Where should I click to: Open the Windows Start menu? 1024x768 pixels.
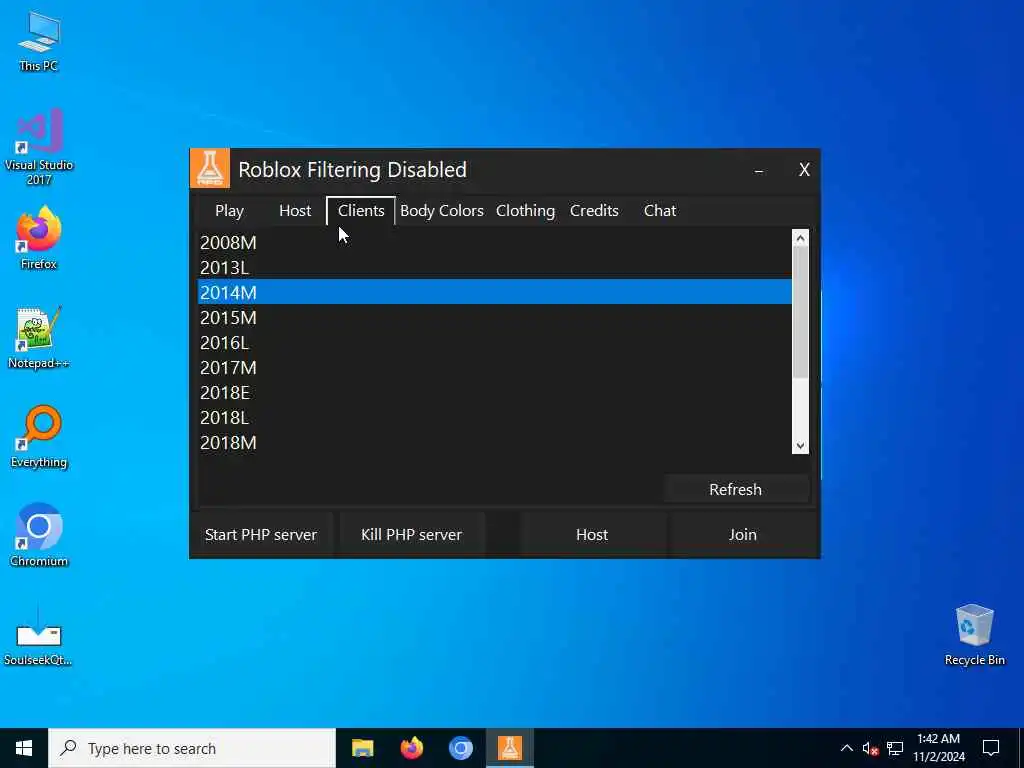[24, 748]
